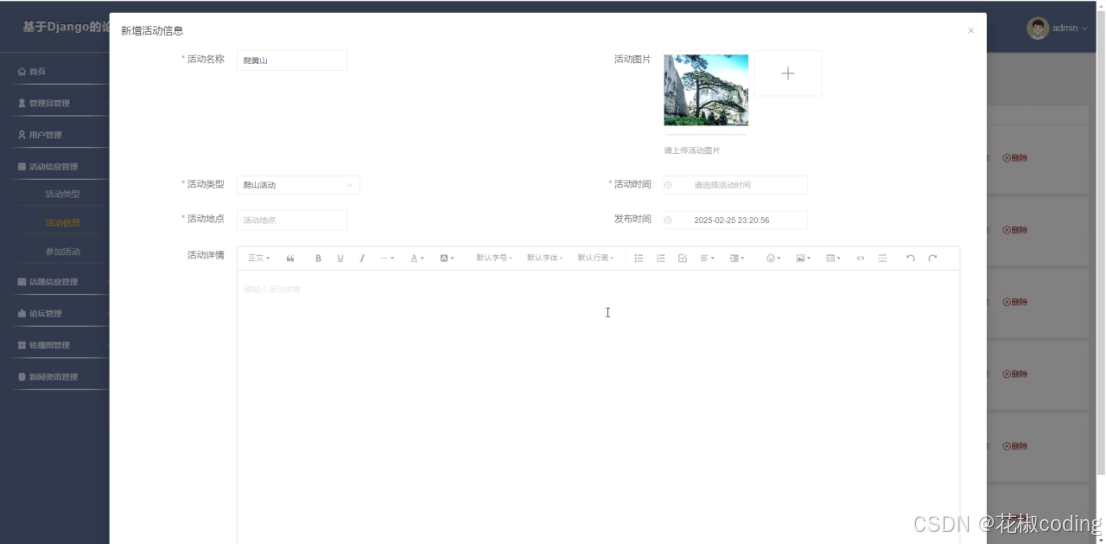The width and height of the screenshot is (1106, 544).
Task: Open the insert table menu
Action: tap(833, 258)
